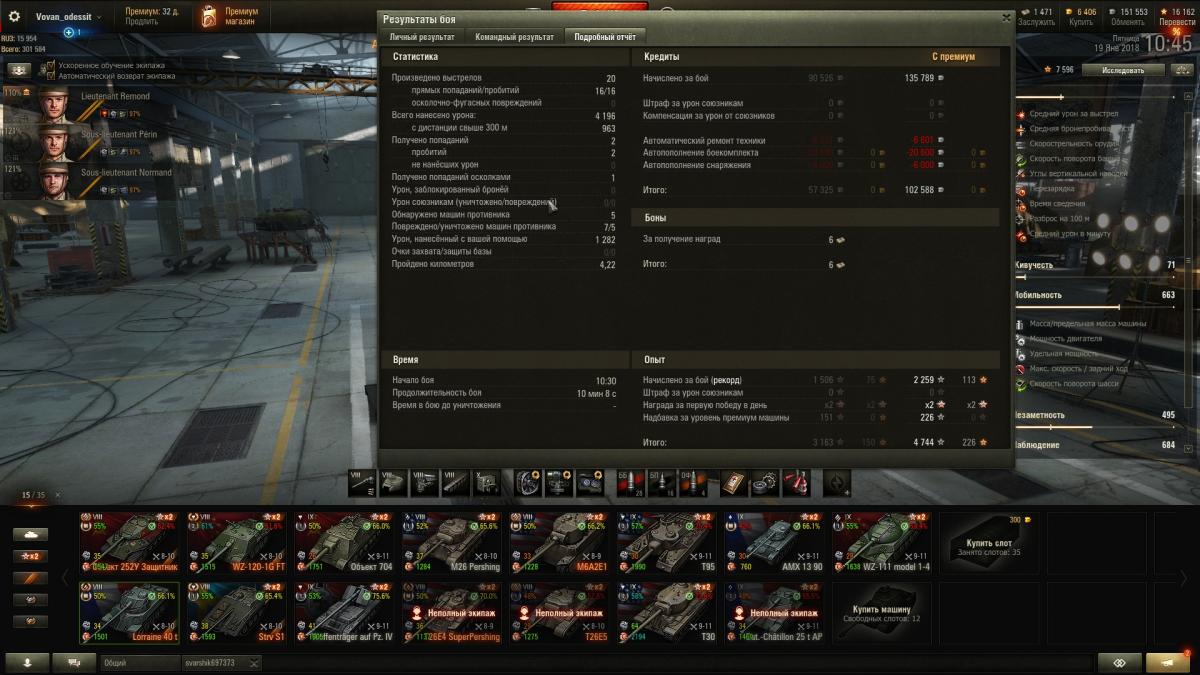The height and width of the screenshot is (675, 1200).
Task: Select crew member Sous-lieutenant Normand
Action: click(95, 181)
